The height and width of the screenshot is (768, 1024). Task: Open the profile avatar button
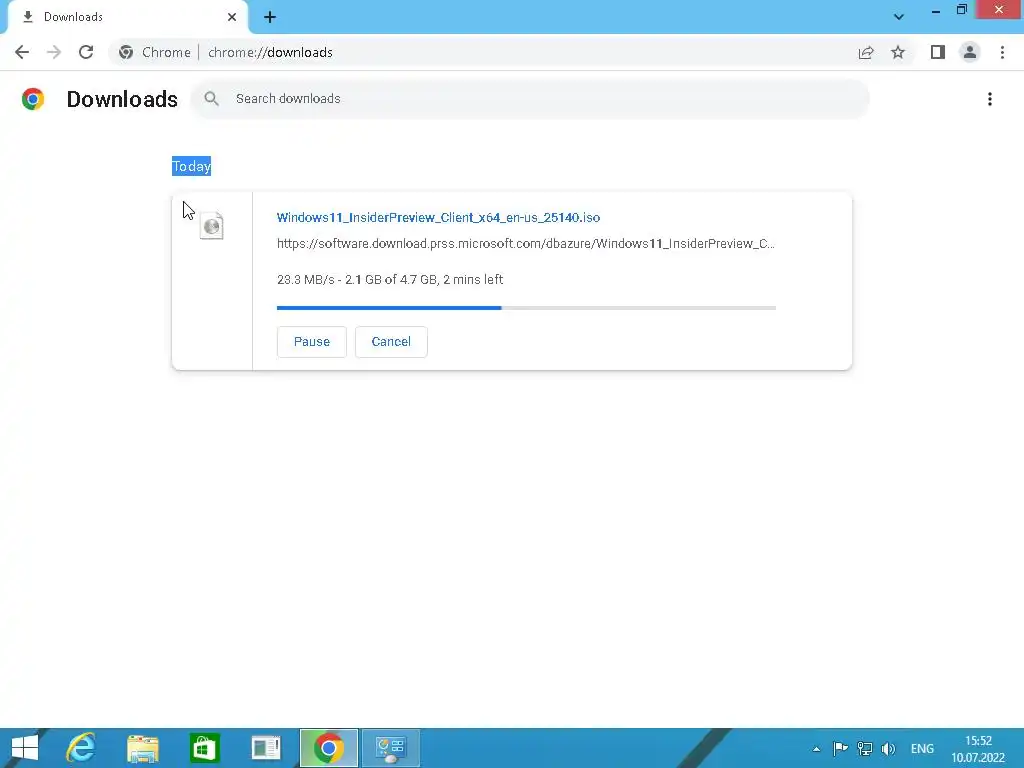tap(970, 52)
